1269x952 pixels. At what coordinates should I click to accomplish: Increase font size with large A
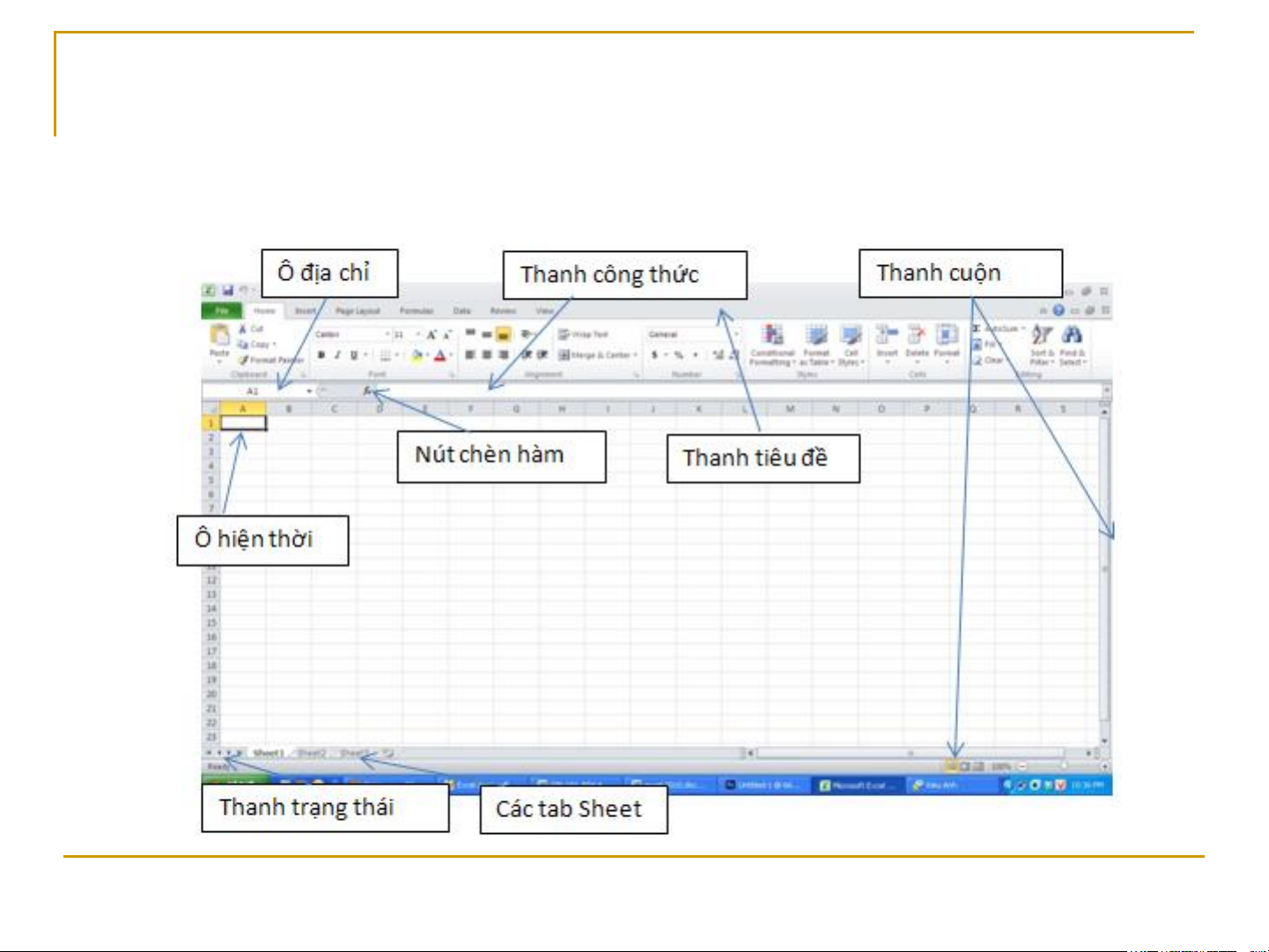click(x=432, y=335)
